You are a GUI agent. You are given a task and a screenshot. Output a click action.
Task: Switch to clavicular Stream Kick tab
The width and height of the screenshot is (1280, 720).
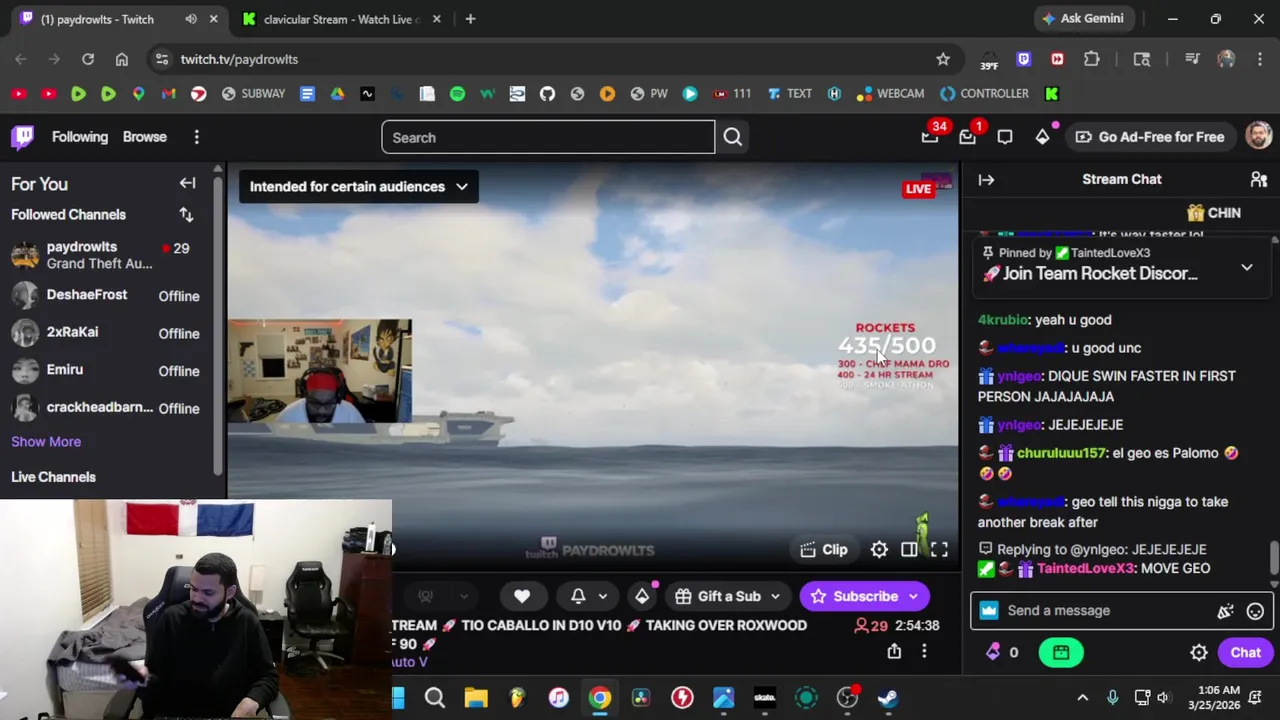tap(341, 19)
